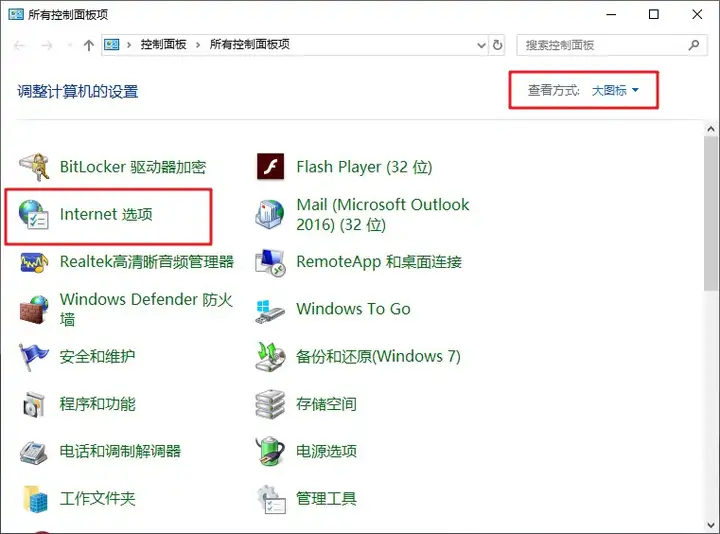Open 安全和维护 link
This screenshot has height=534, width=720.
(x=97, y=357)
